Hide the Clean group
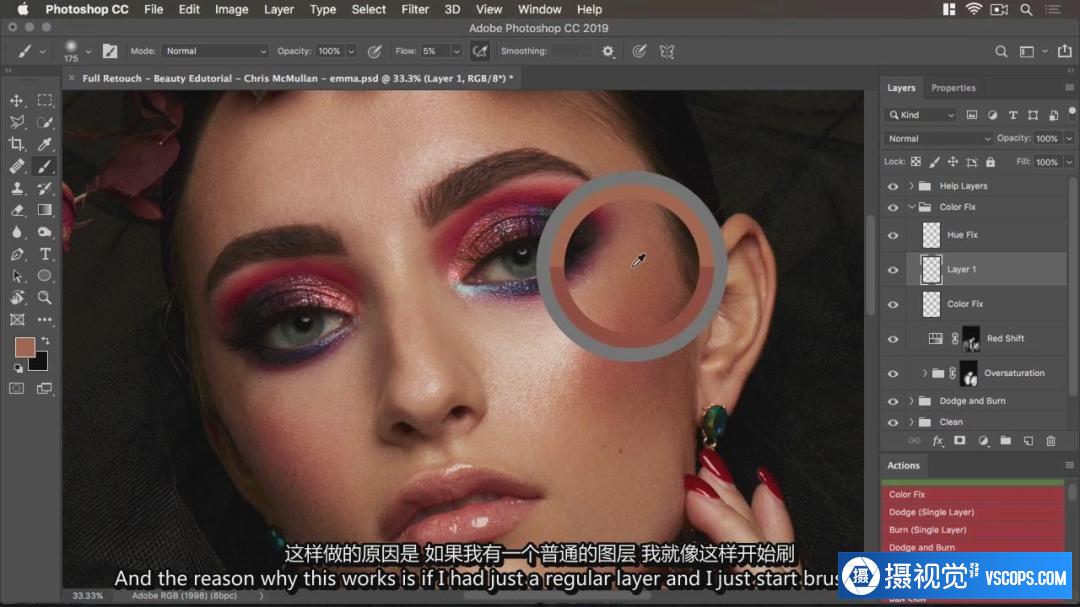The width and height of the screenshot is (1080, 607). tap(893, 422)
